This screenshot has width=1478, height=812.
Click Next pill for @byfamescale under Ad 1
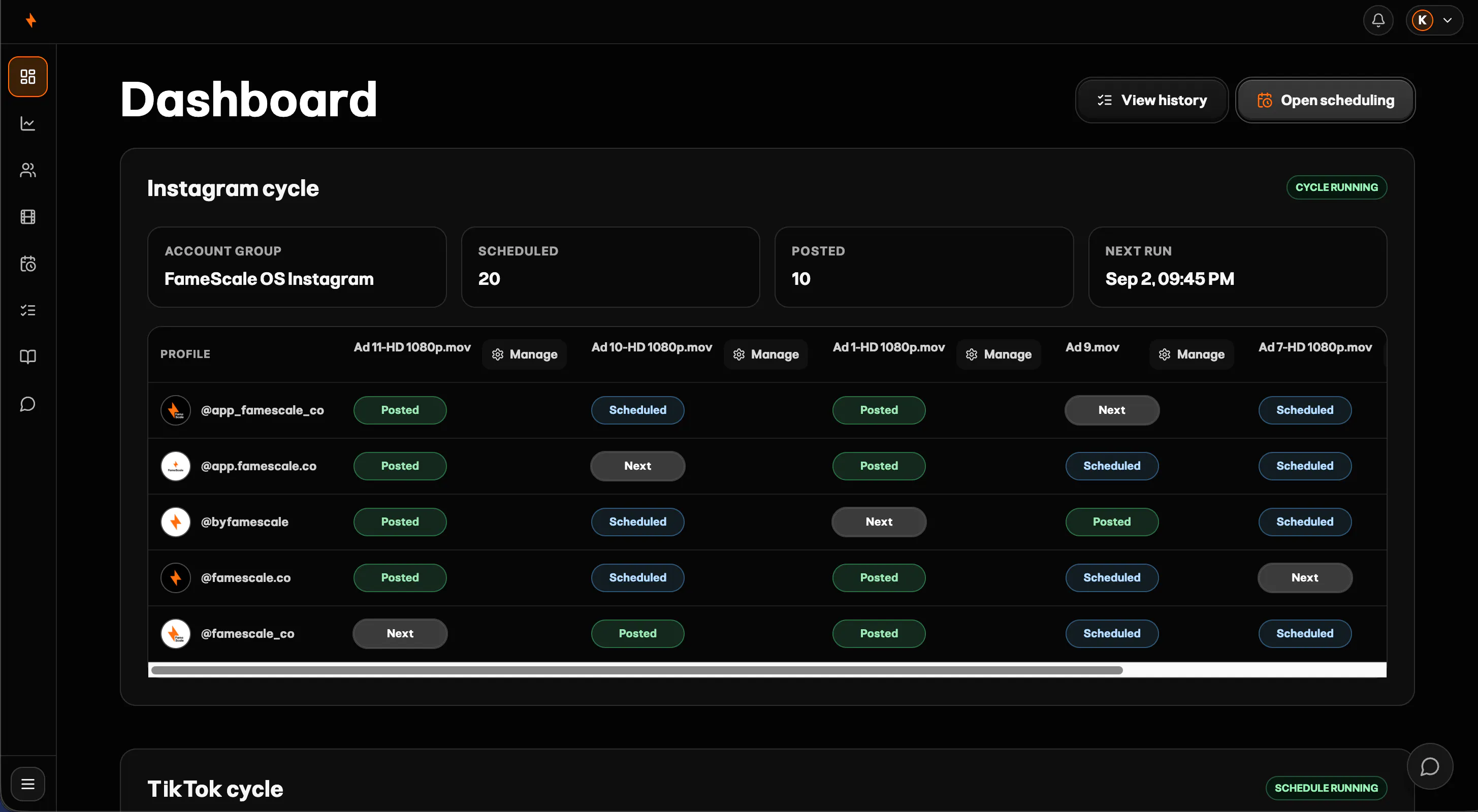point(879,522)
